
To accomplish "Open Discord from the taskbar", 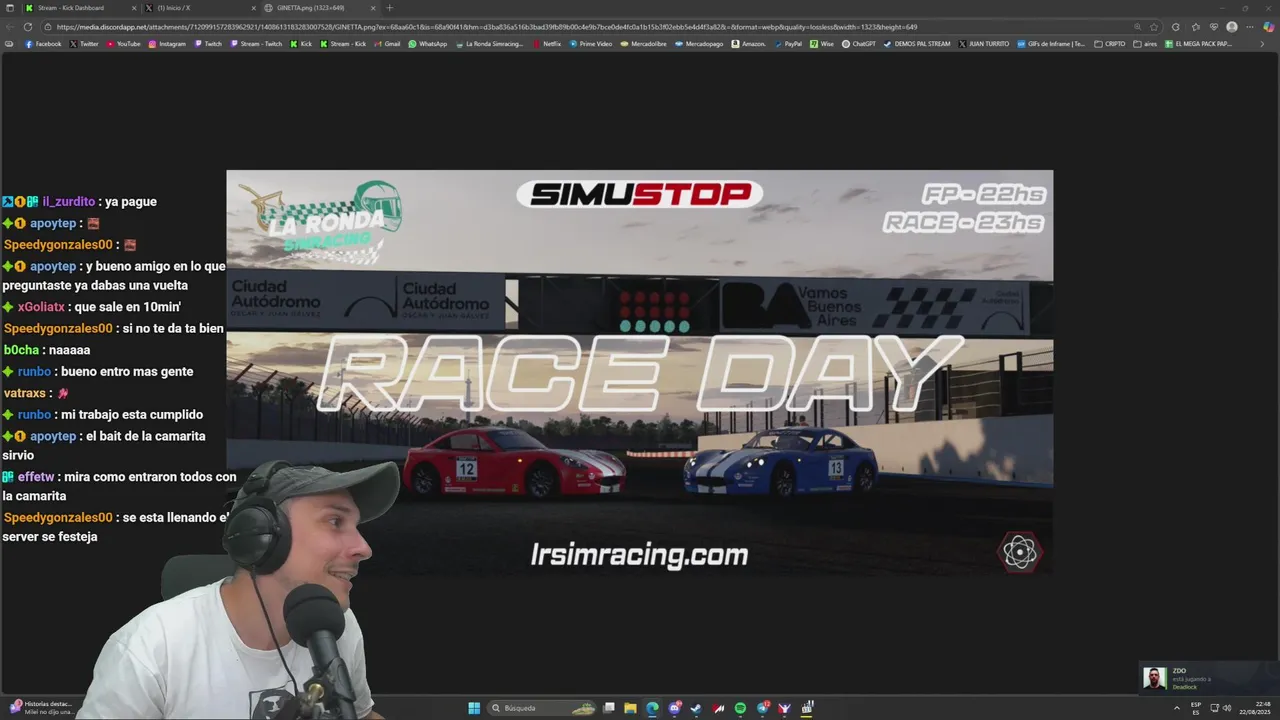I will pyautogui.click(x=674, y=708).
